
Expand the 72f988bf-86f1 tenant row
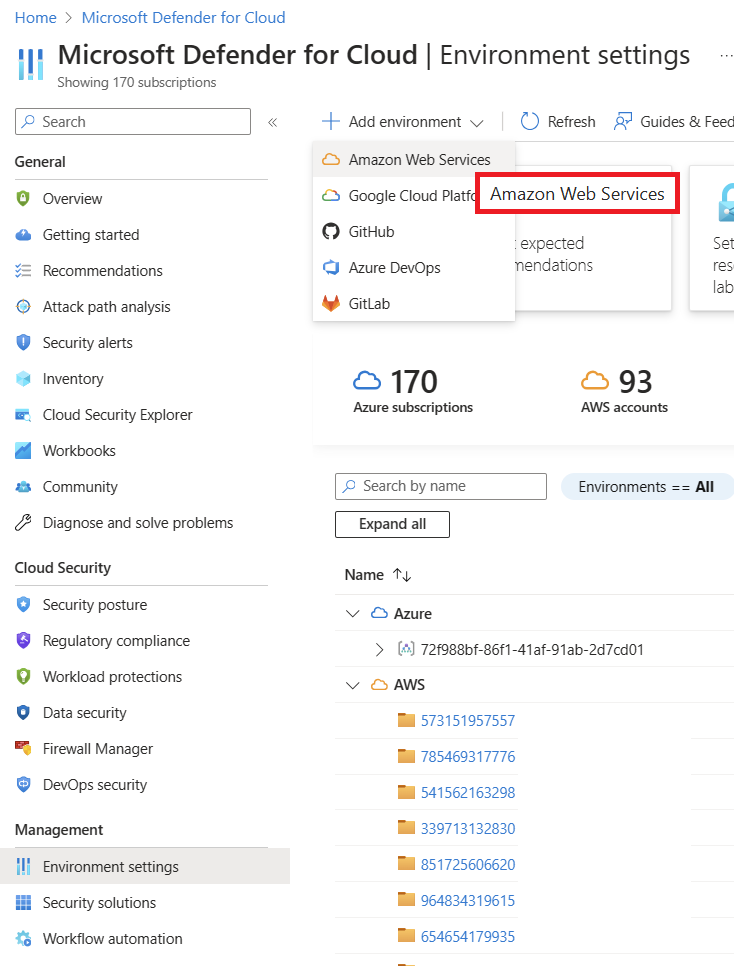pyautogui.click(x=380, y=649)
